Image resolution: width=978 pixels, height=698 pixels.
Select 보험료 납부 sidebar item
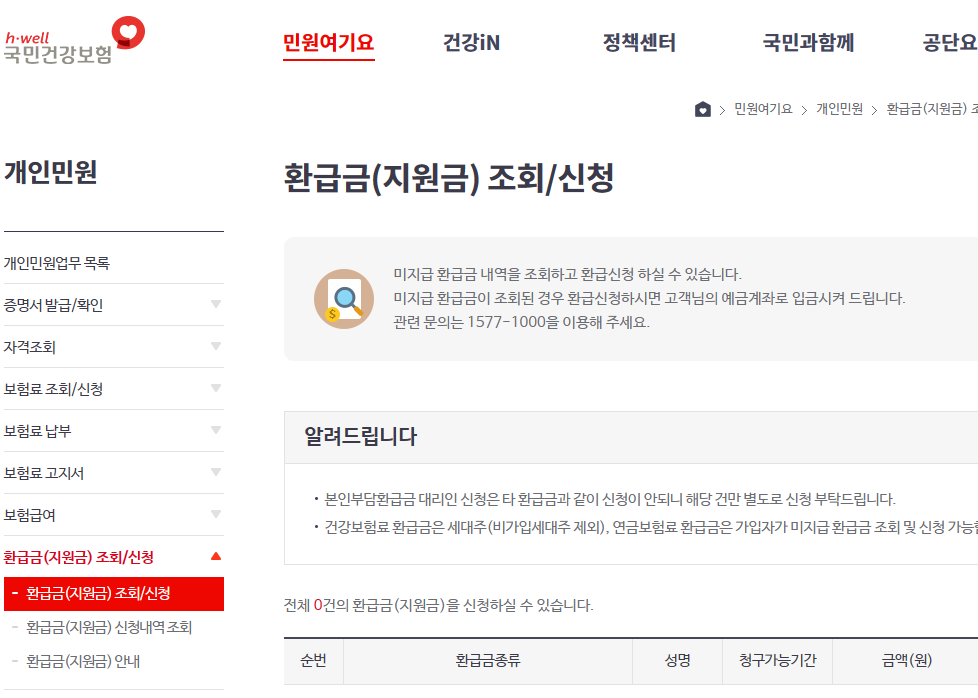coord(37,431)
